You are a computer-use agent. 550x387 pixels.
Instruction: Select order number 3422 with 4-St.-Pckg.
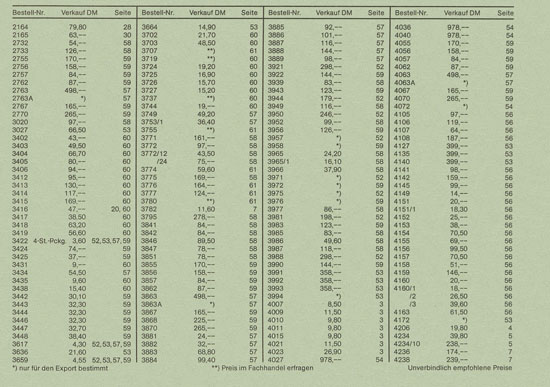20,241
